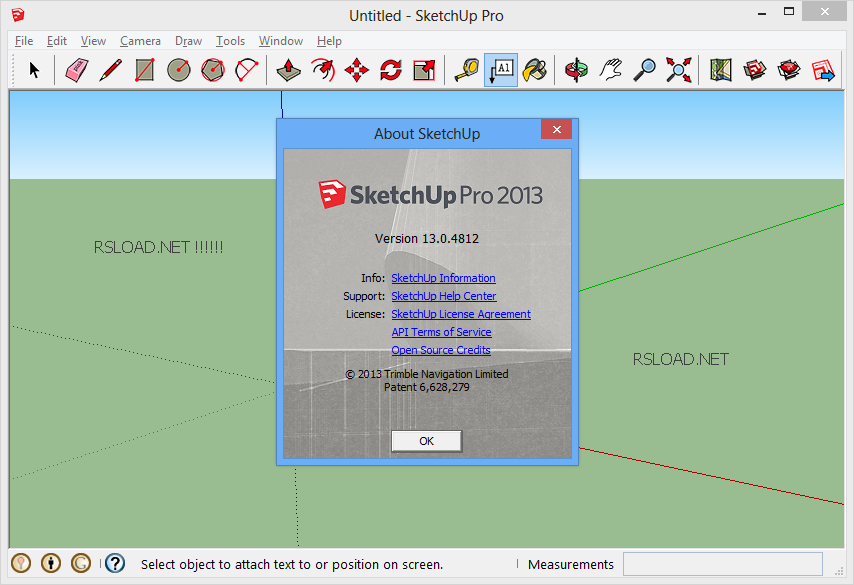
Task: Activate the Offset tool
Action: (323, 70)
